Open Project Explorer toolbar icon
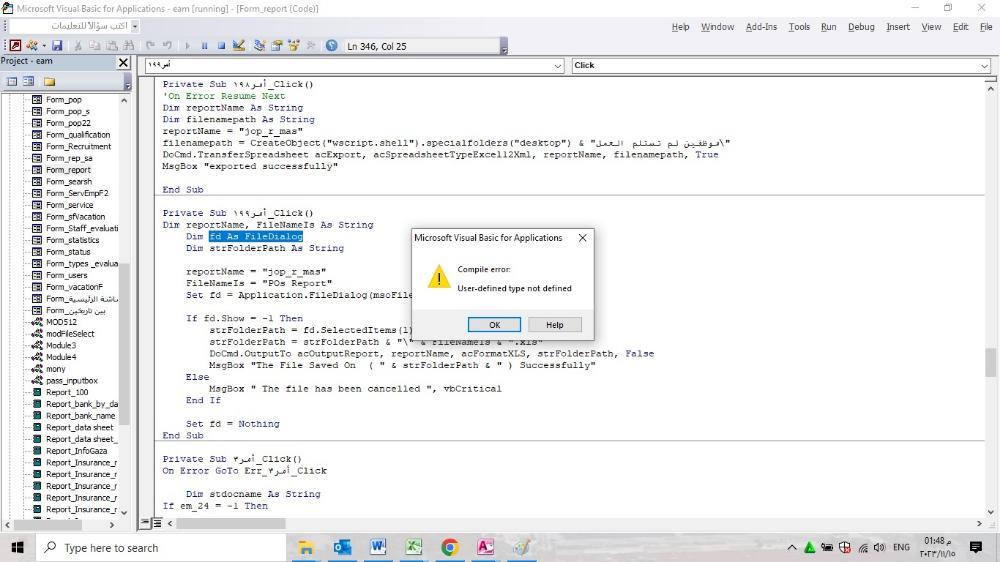Image resolution: width=1000 pixels, height=562 pixels. click(260, 46)
